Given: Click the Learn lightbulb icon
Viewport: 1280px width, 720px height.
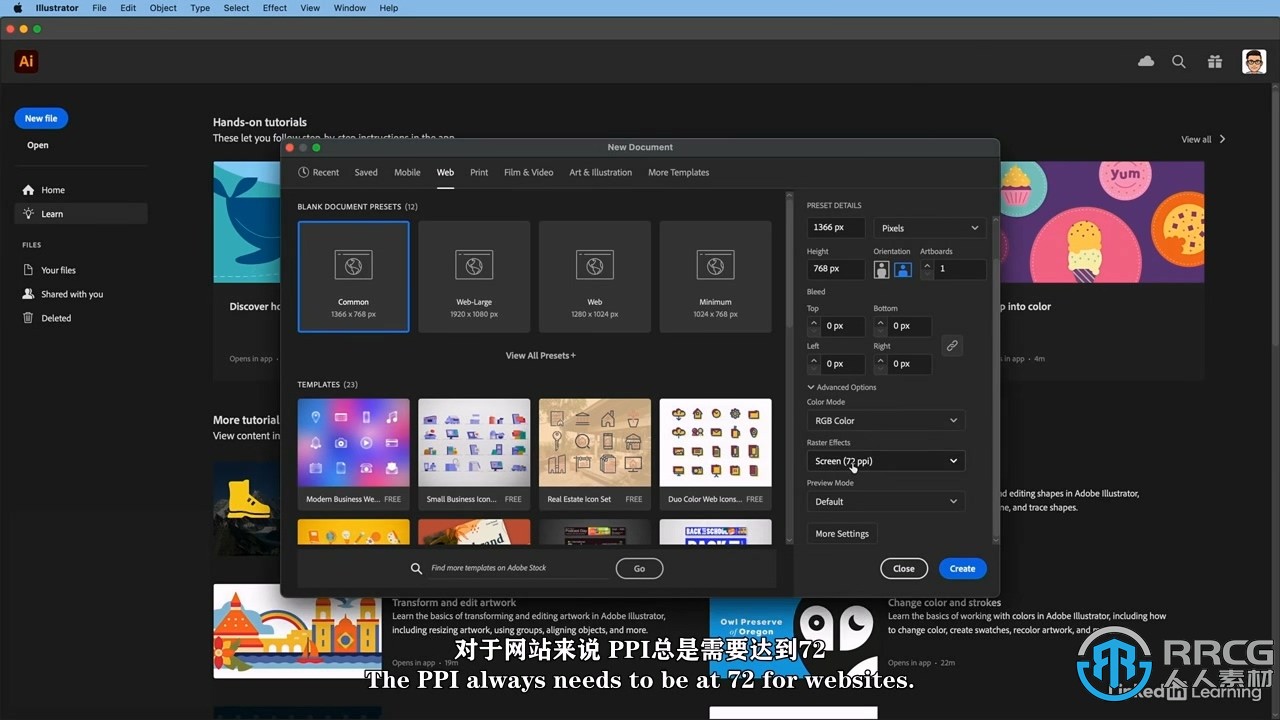Looking at the screenshot, I should pos(28,214).
